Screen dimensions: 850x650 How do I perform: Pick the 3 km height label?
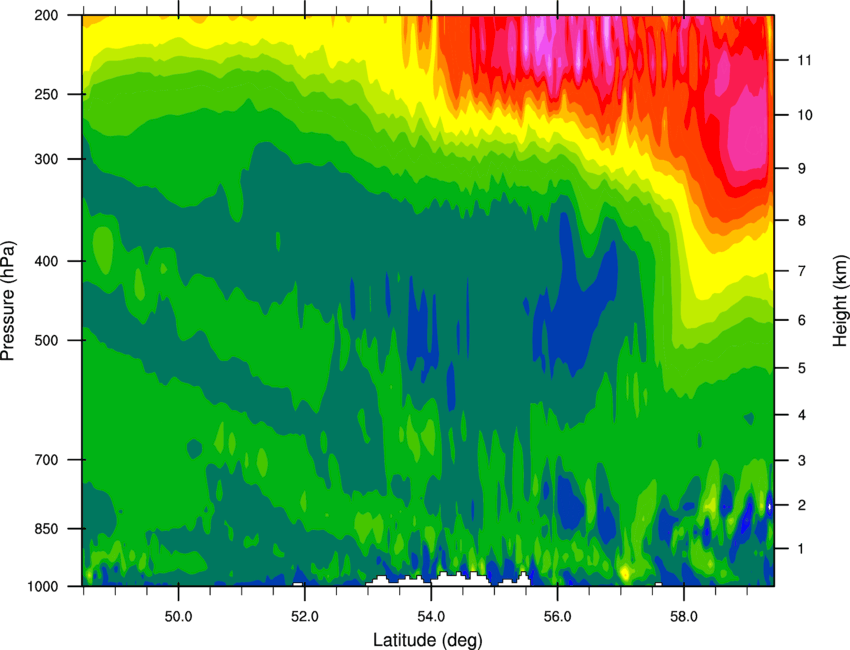point(802,460)
